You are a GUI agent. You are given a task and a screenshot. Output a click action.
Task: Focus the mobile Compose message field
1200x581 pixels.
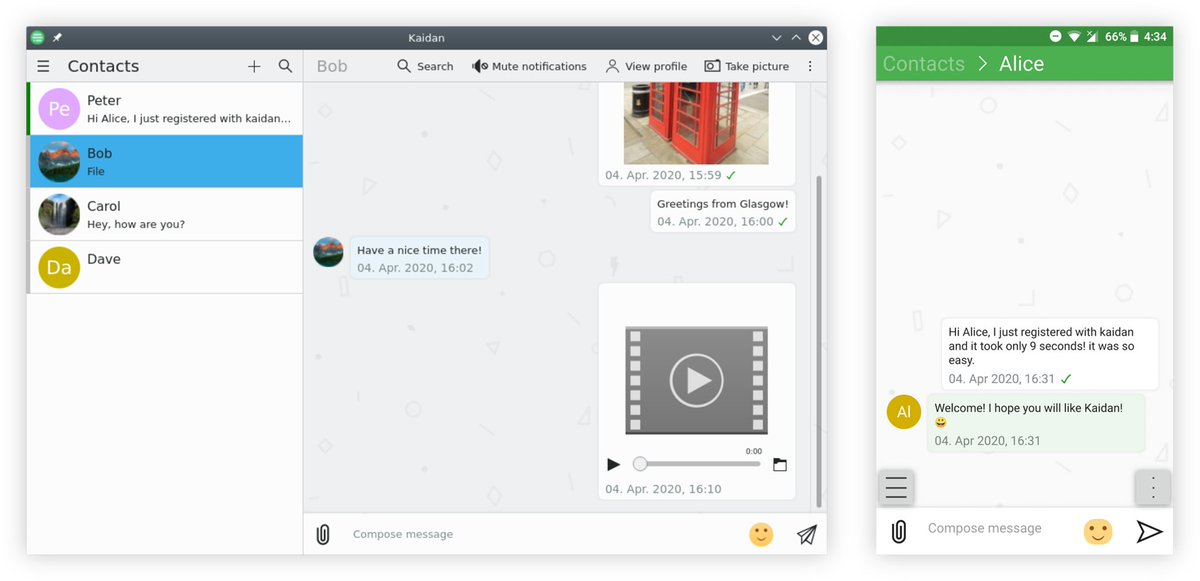click(995, 529)
